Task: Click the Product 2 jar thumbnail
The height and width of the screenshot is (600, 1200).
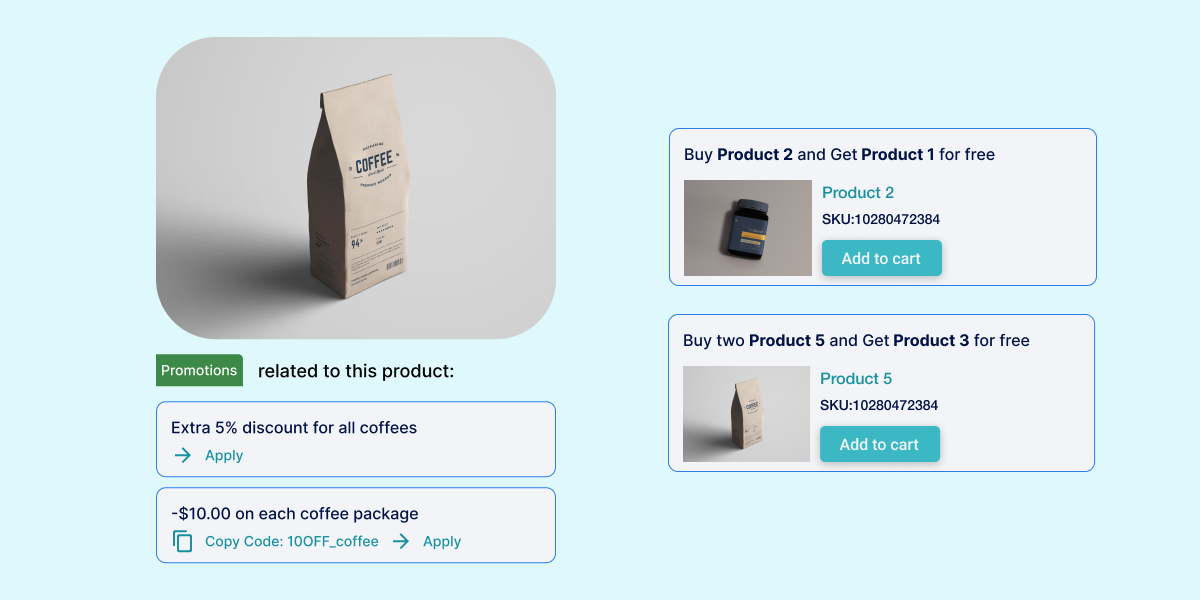Action: coord(748,228)
